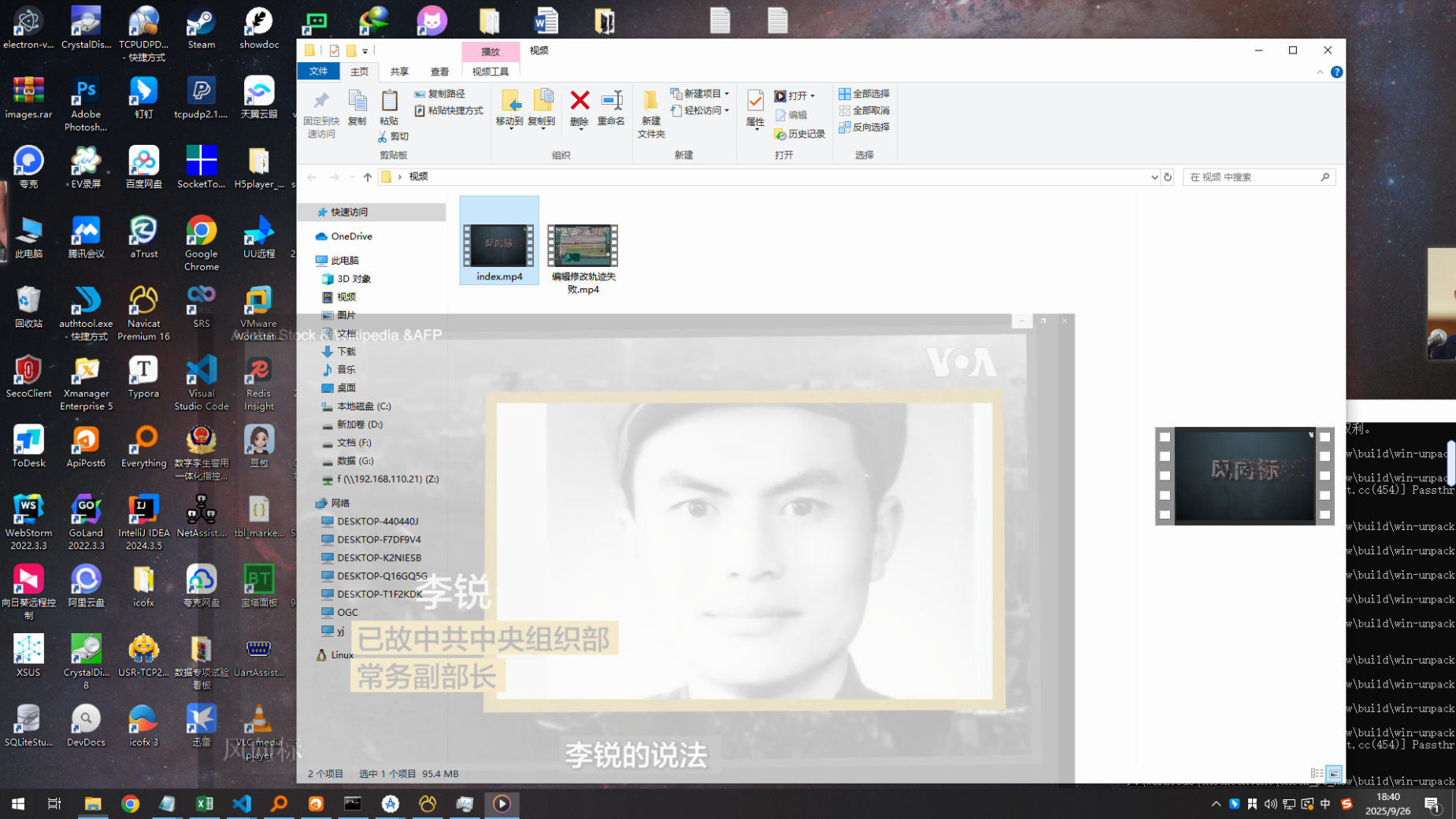Click the blue help question mark icon
Viewport: 1456px width, 819px height.
pos(1336,72)
